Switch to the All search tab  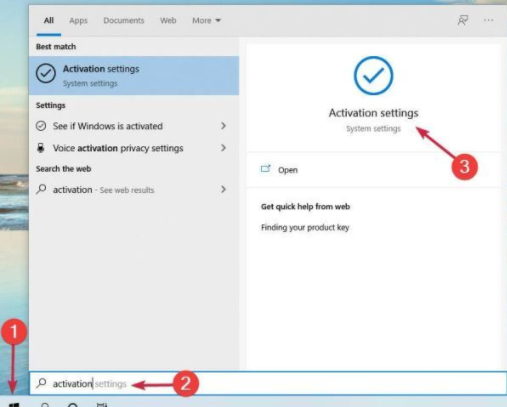coord(49,21)
